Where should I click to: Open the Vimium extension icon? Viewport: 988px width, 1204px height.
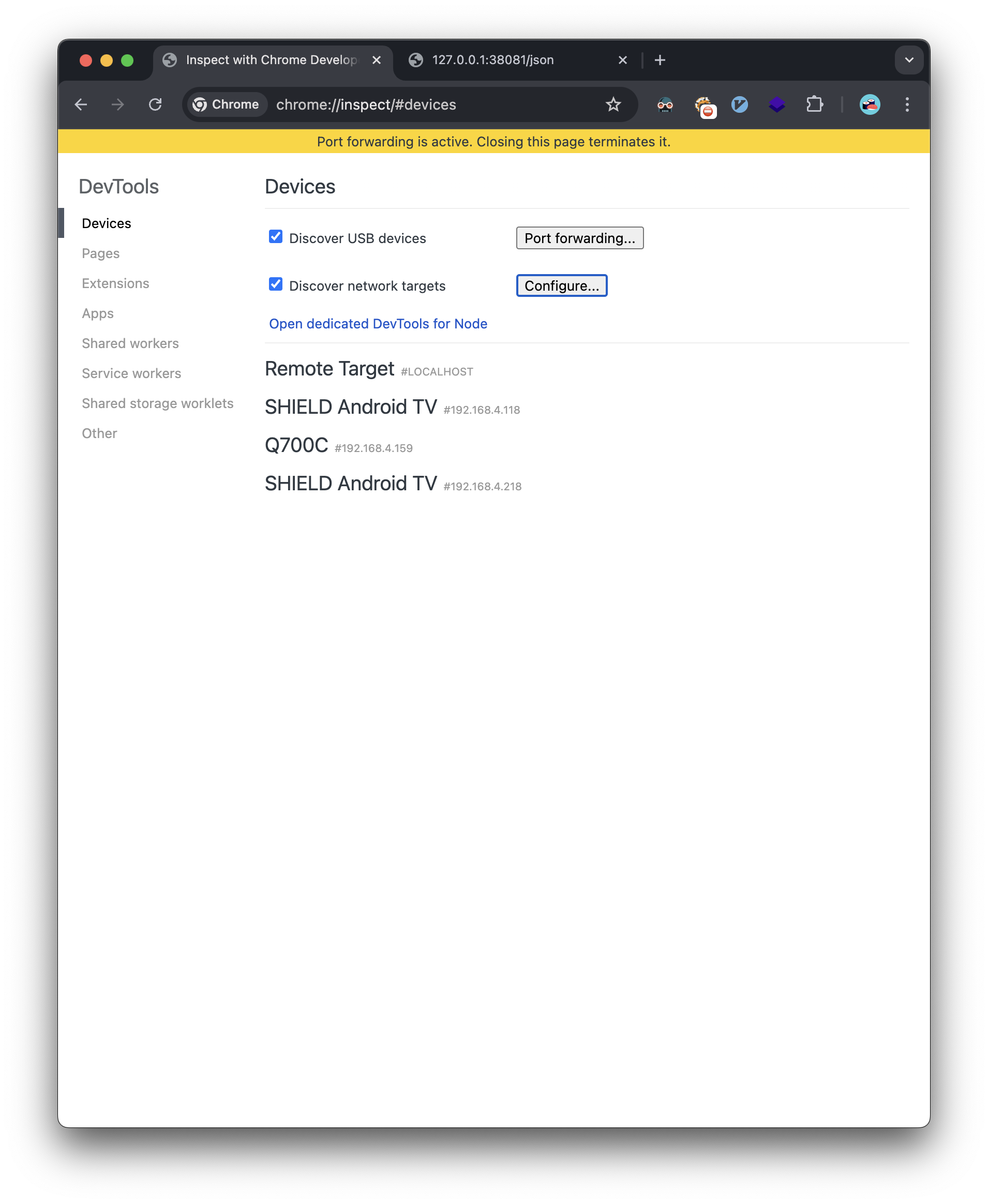[739, 104]
